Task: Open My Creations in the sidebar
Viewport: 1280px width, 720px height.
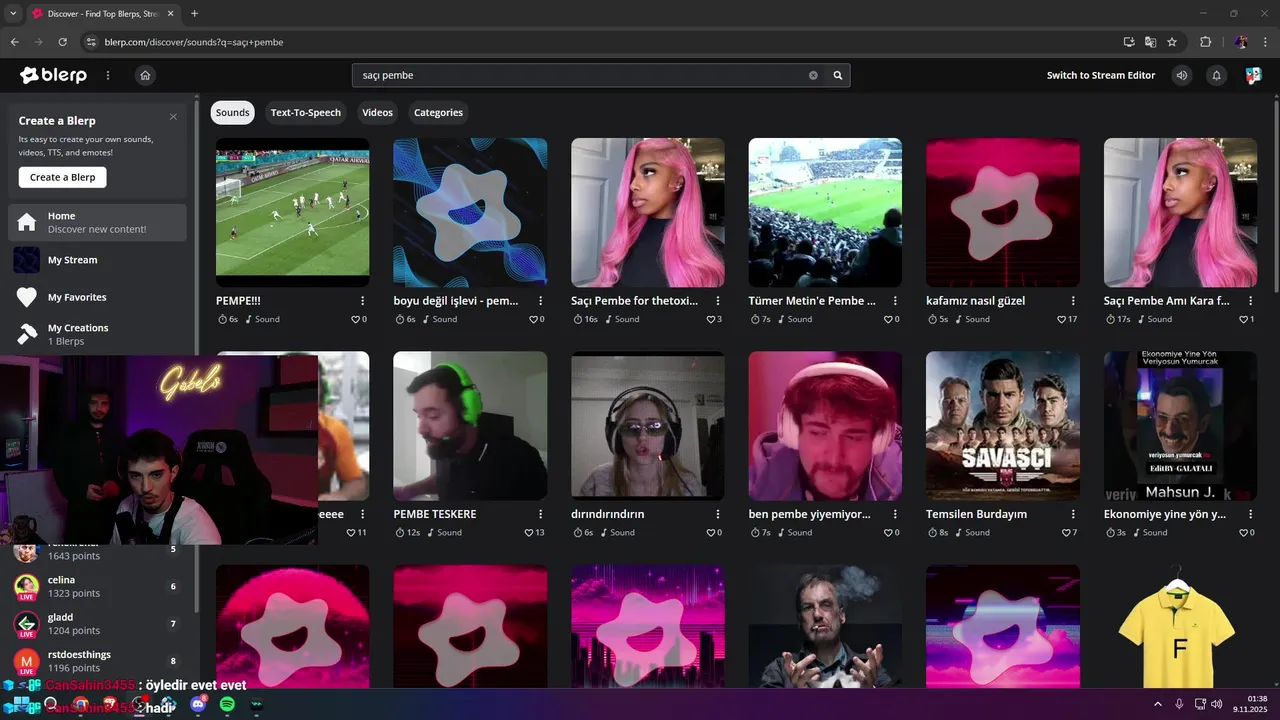Action: 97,334
